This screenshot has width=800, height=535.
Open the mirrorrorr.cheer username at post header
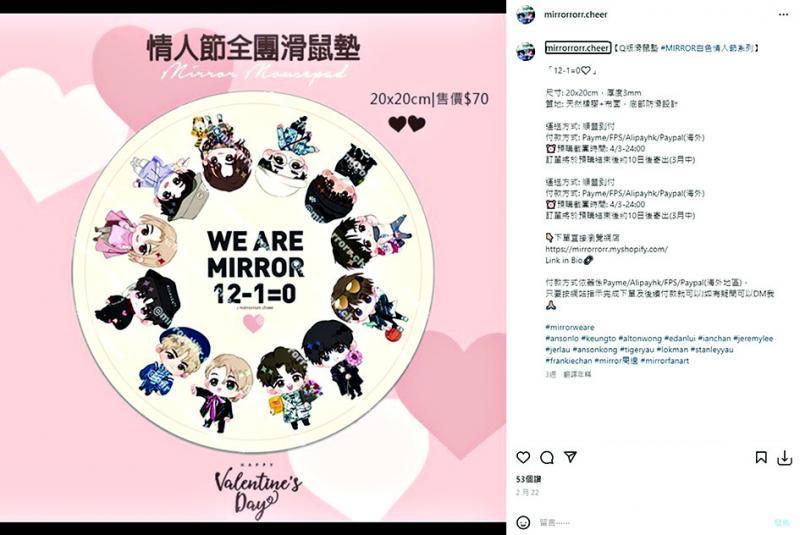pyautogui.click(x=576, y=15)
